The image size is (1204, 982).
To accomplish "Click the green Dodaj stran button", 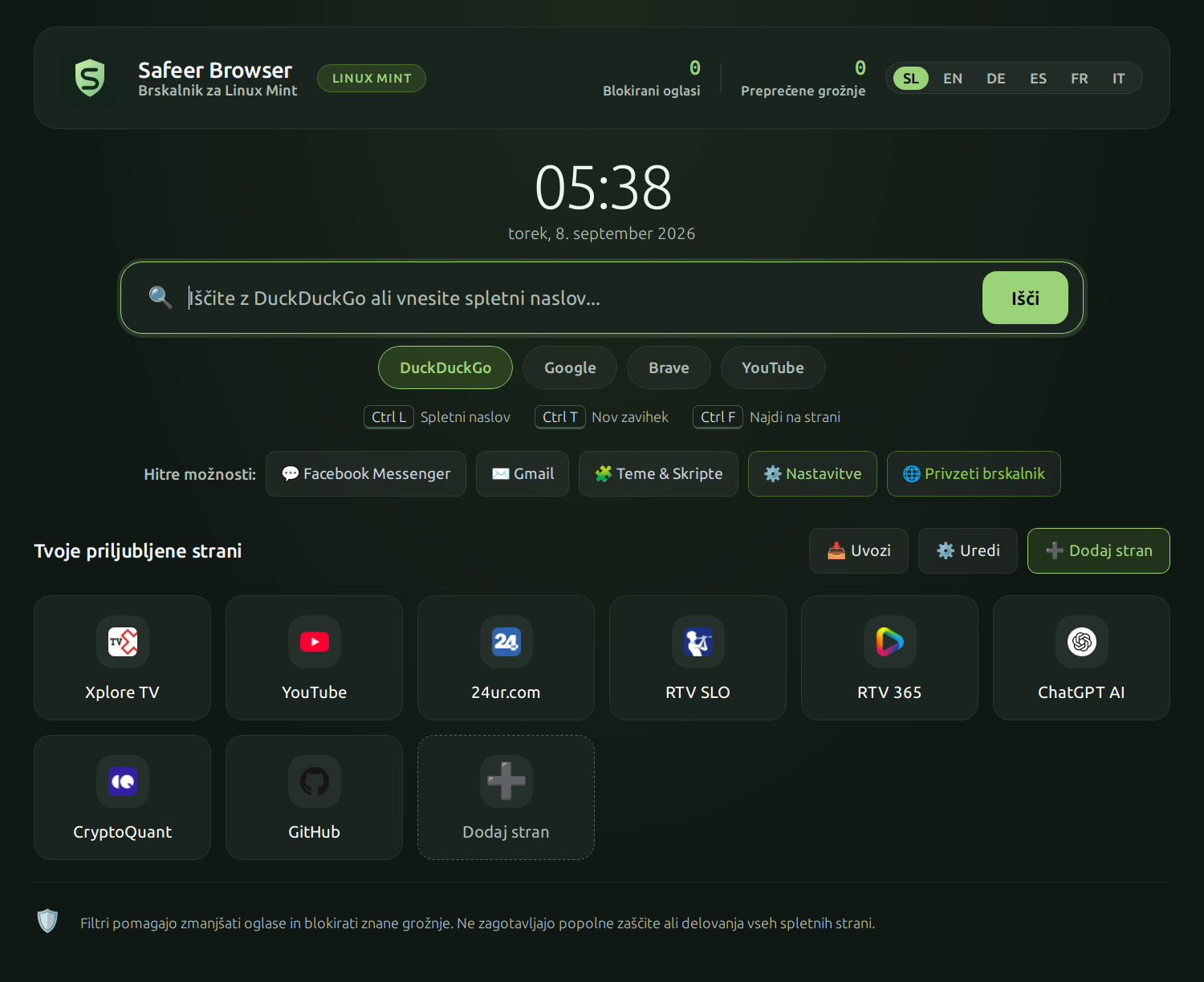I will click(x=1099, y=551).
